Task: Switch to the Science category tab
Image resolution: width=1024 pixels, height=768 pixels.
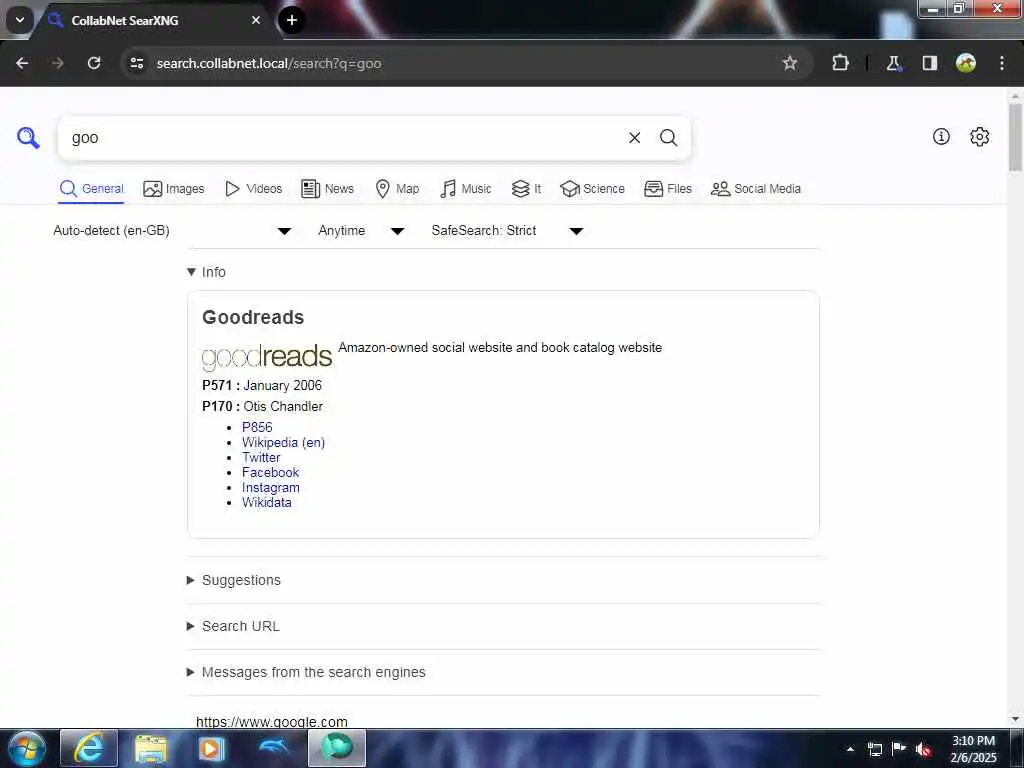Action: click(592, 189)
